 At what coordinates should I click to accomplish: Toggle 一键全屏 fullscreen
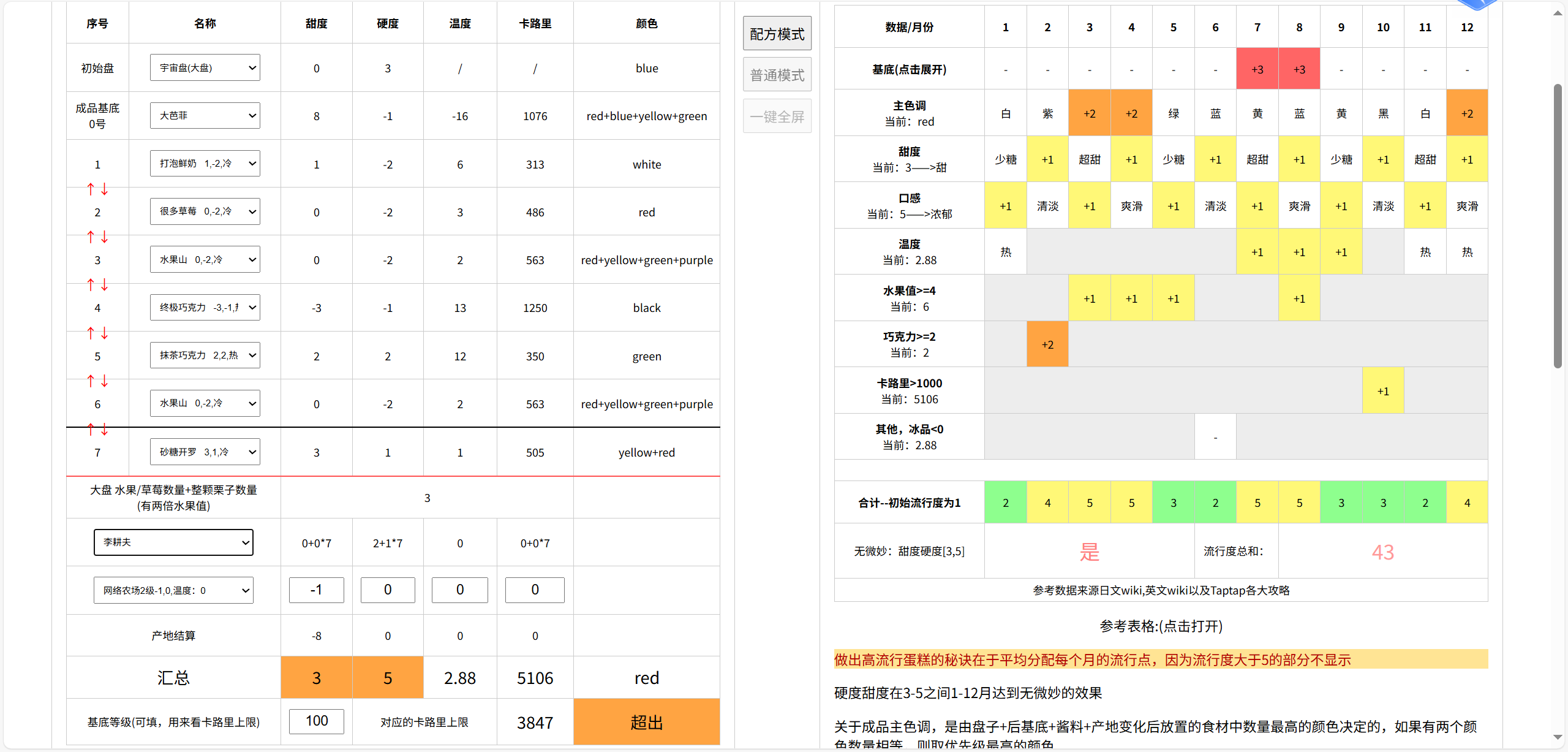[x=777, y=116]
